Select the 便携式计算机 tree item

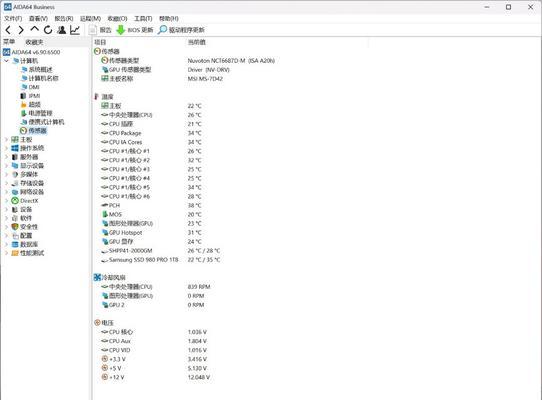(x=46, y=122)
